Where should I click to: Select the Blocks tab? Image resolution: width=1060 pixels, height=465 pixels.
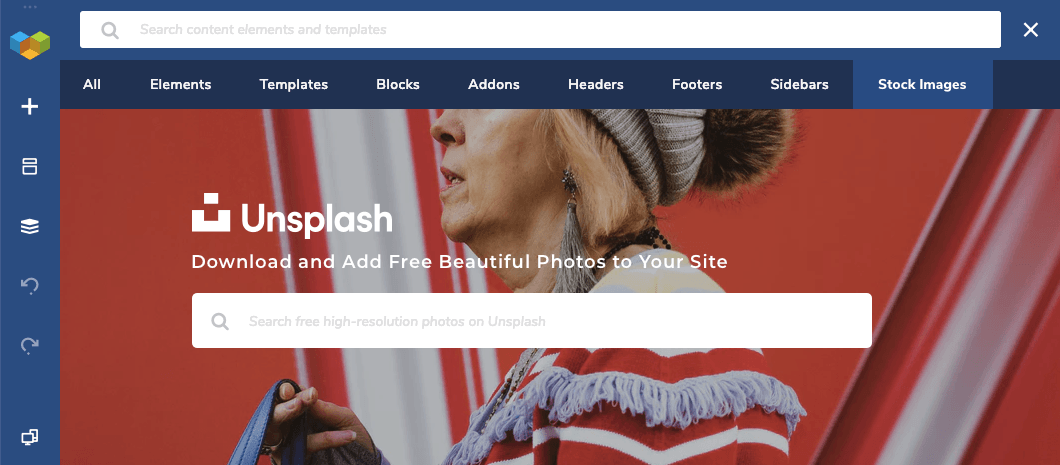point(398,84)
